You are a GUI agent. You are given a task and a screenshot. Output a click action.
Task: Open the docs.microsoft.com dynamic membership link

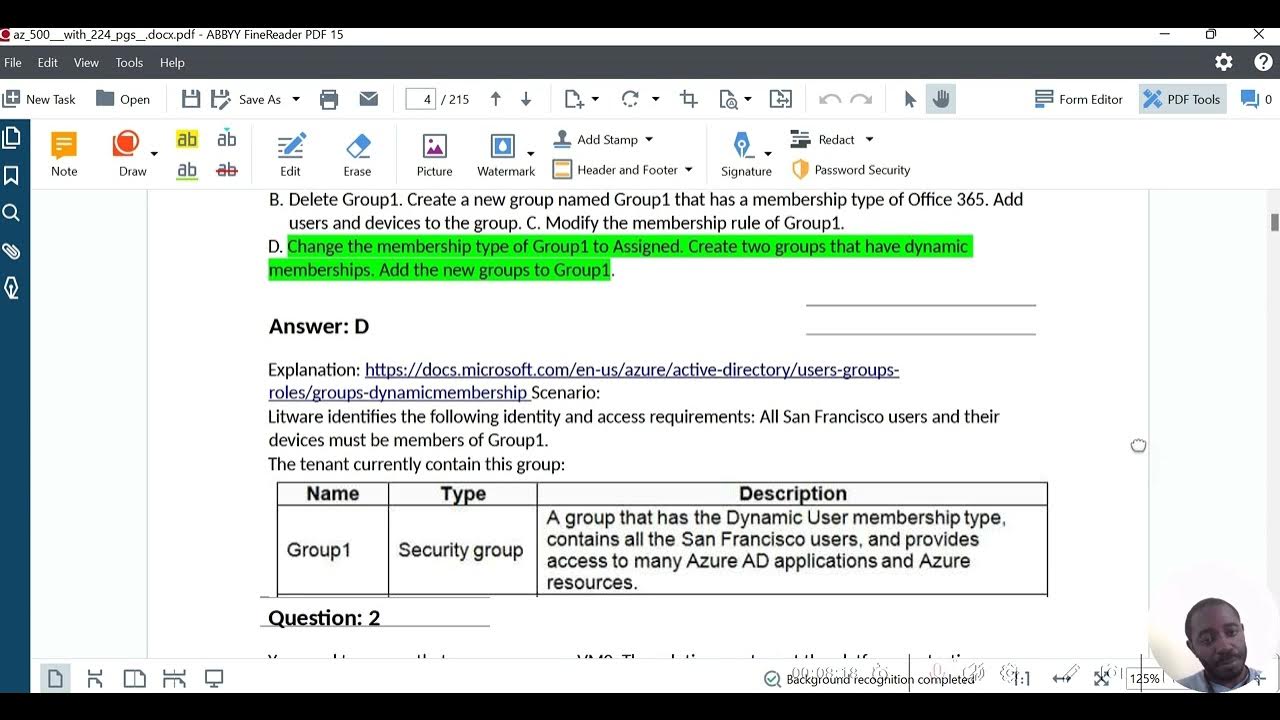click(x=584, y=381)
